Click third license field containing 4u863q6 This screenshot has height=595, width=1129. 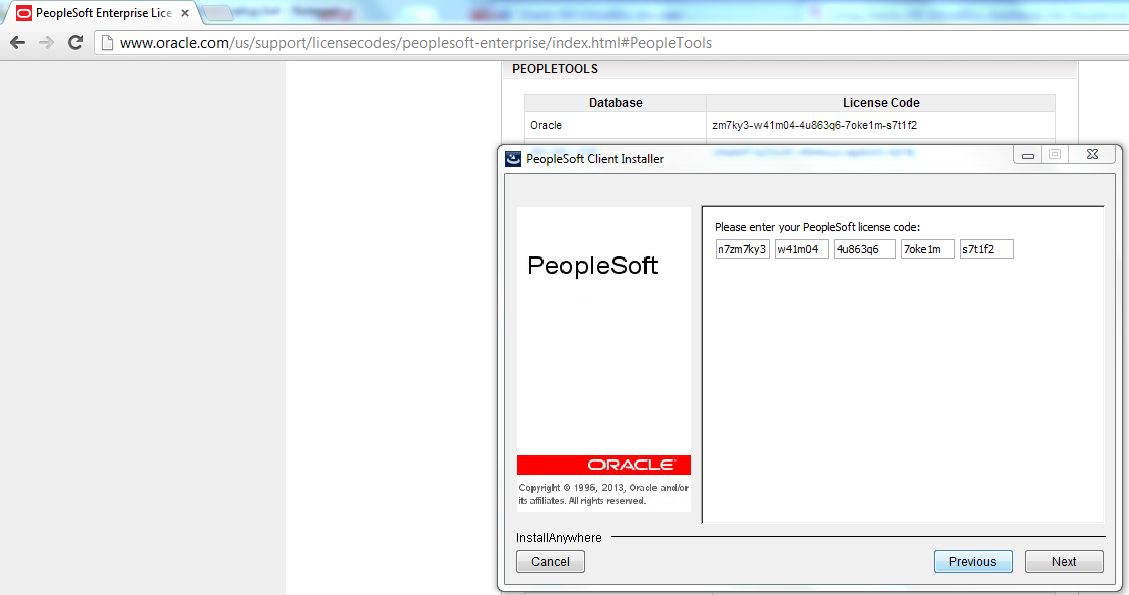pos(864,249)
